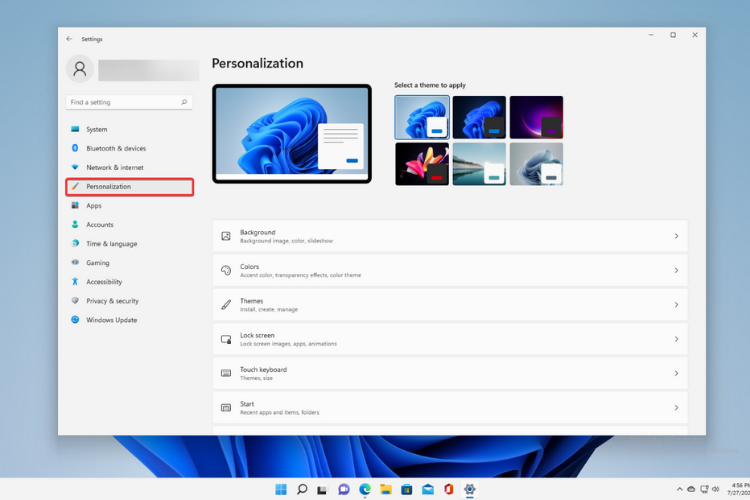Expand the Background settings row
Image resolution: width=750 pixels, height=500 pixels.
coord(450,236)
